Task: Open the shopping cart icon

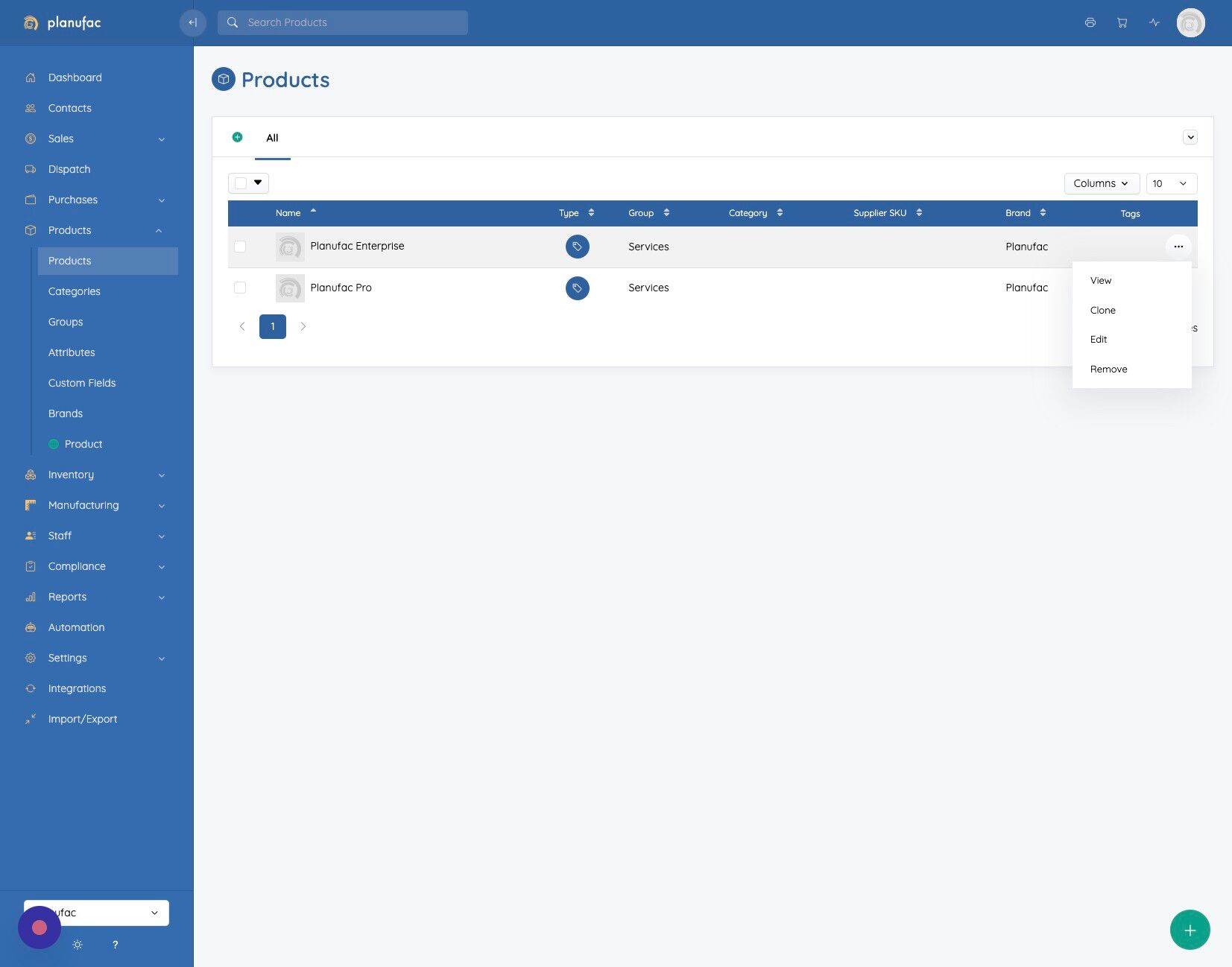Action: pos(1122,22)
